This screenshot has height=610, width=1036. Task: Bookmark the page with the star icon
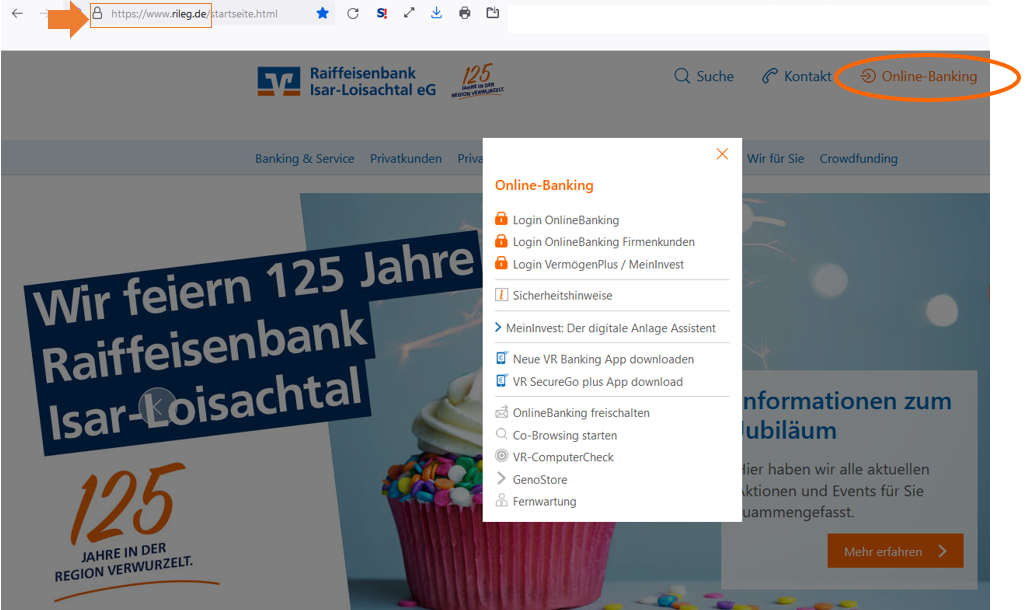[x=322, y=13]
